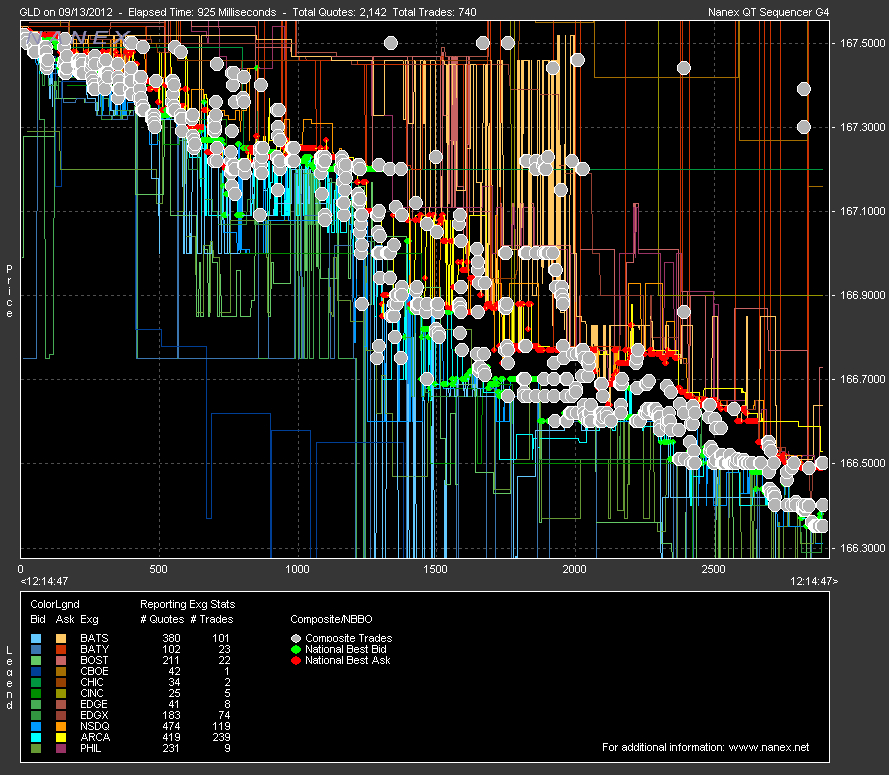Select the 166.5000 price axis label
The image size is (889, 775).
862,463
